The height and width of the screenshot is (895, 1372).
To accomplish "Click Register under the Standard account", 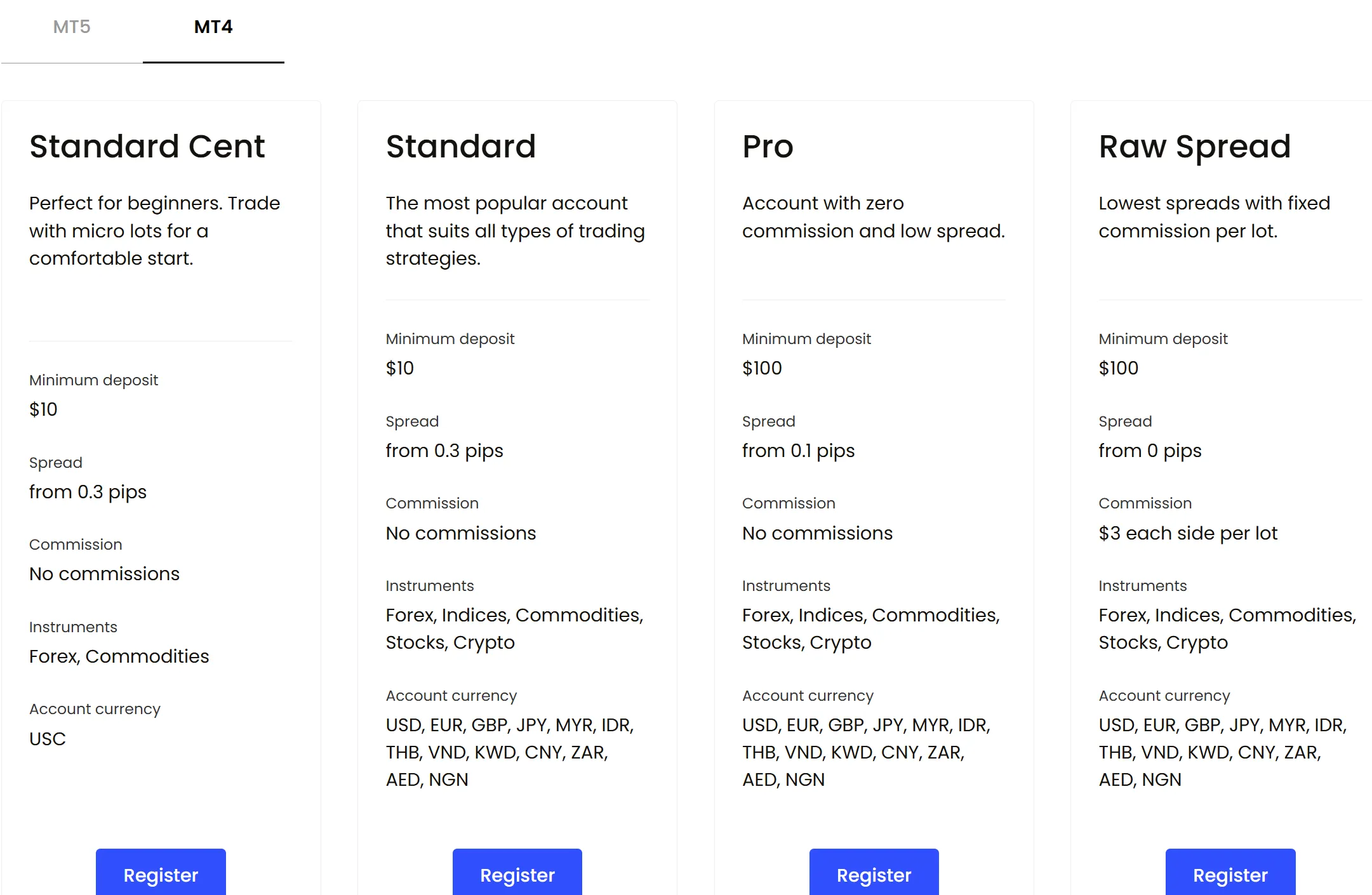I will click(517, 874).
